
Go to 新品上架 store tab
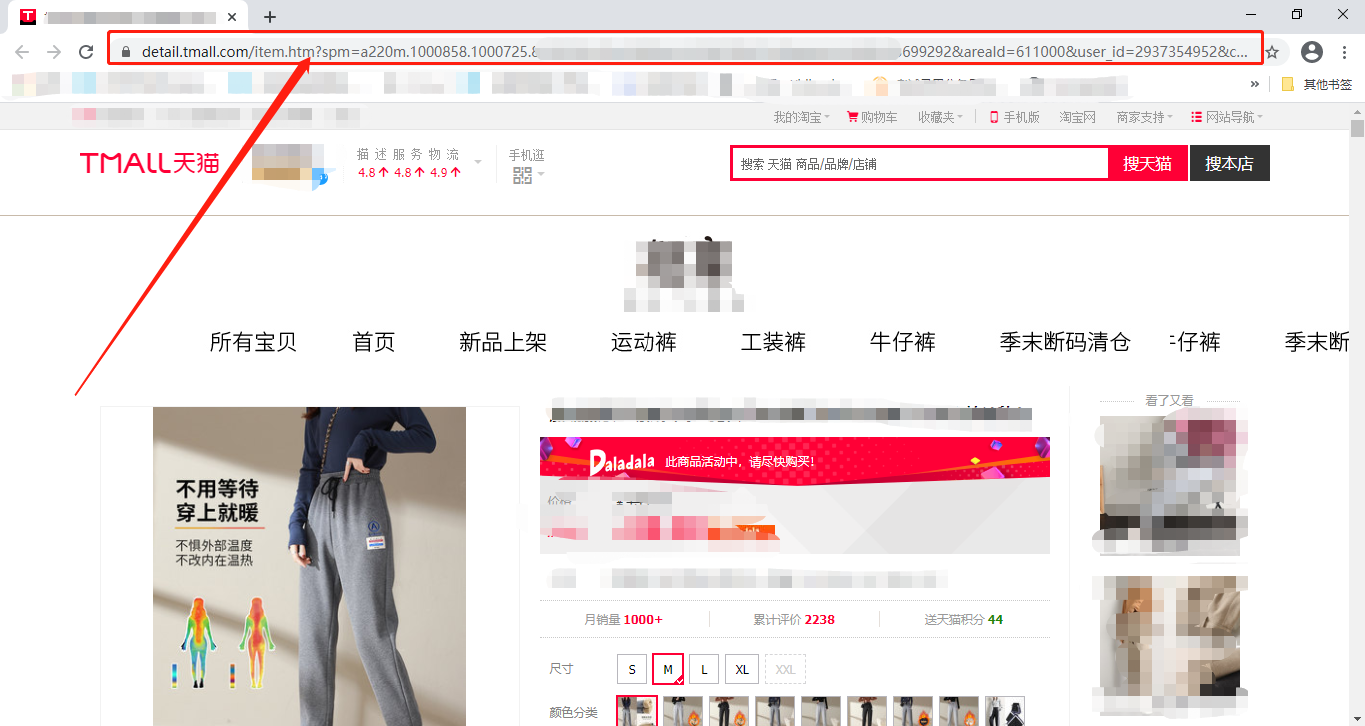[x=502, y=342]
